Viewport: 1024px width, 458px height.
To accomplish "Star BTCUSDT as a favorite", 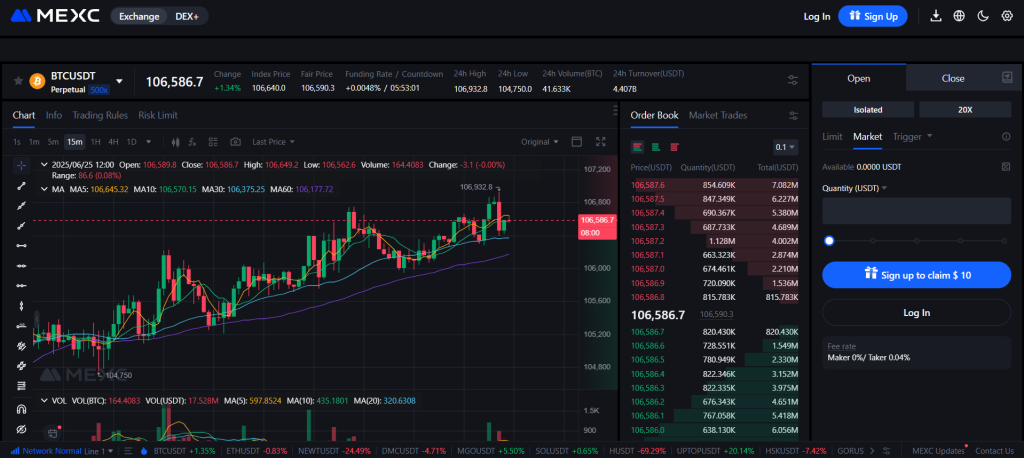I will (x=19, y=81).
